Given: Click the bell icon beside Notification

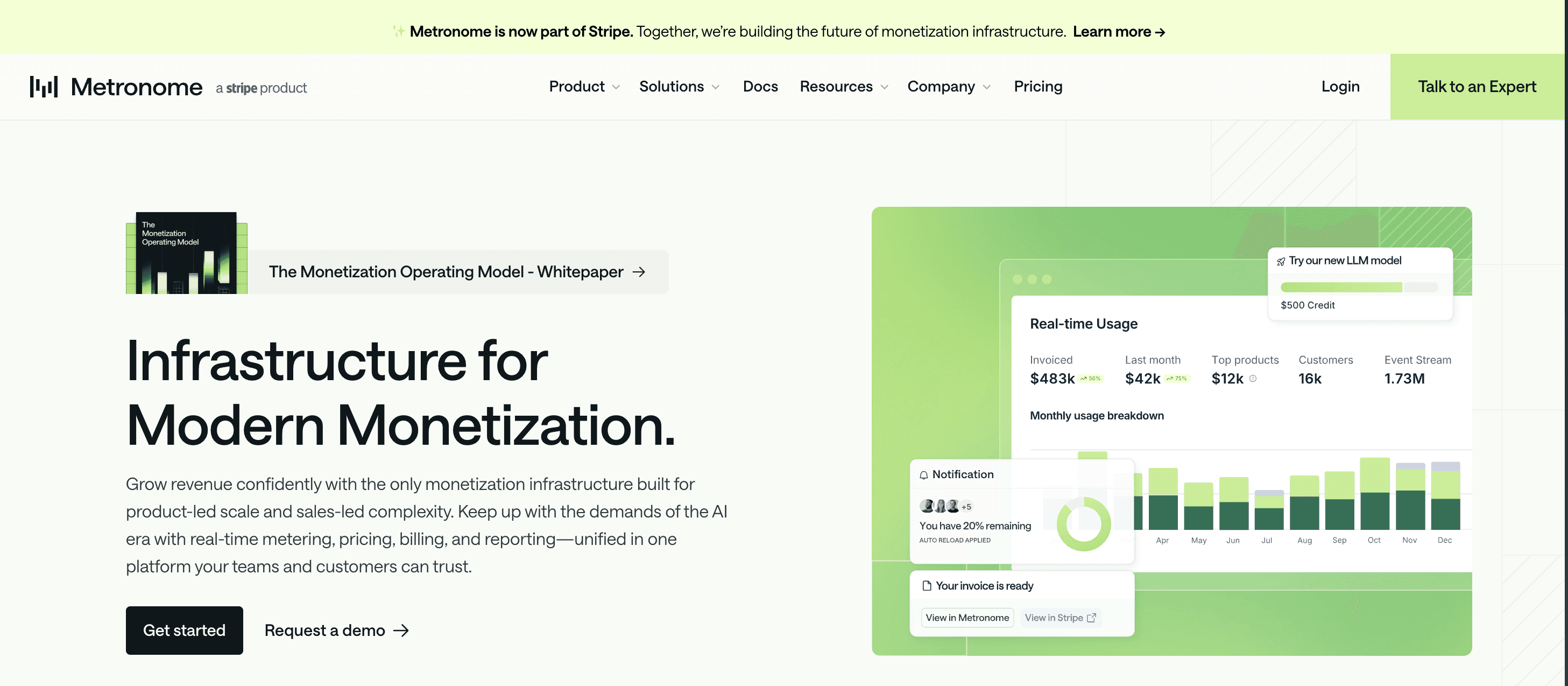Looking at the screenshot, I should point(923,475).
